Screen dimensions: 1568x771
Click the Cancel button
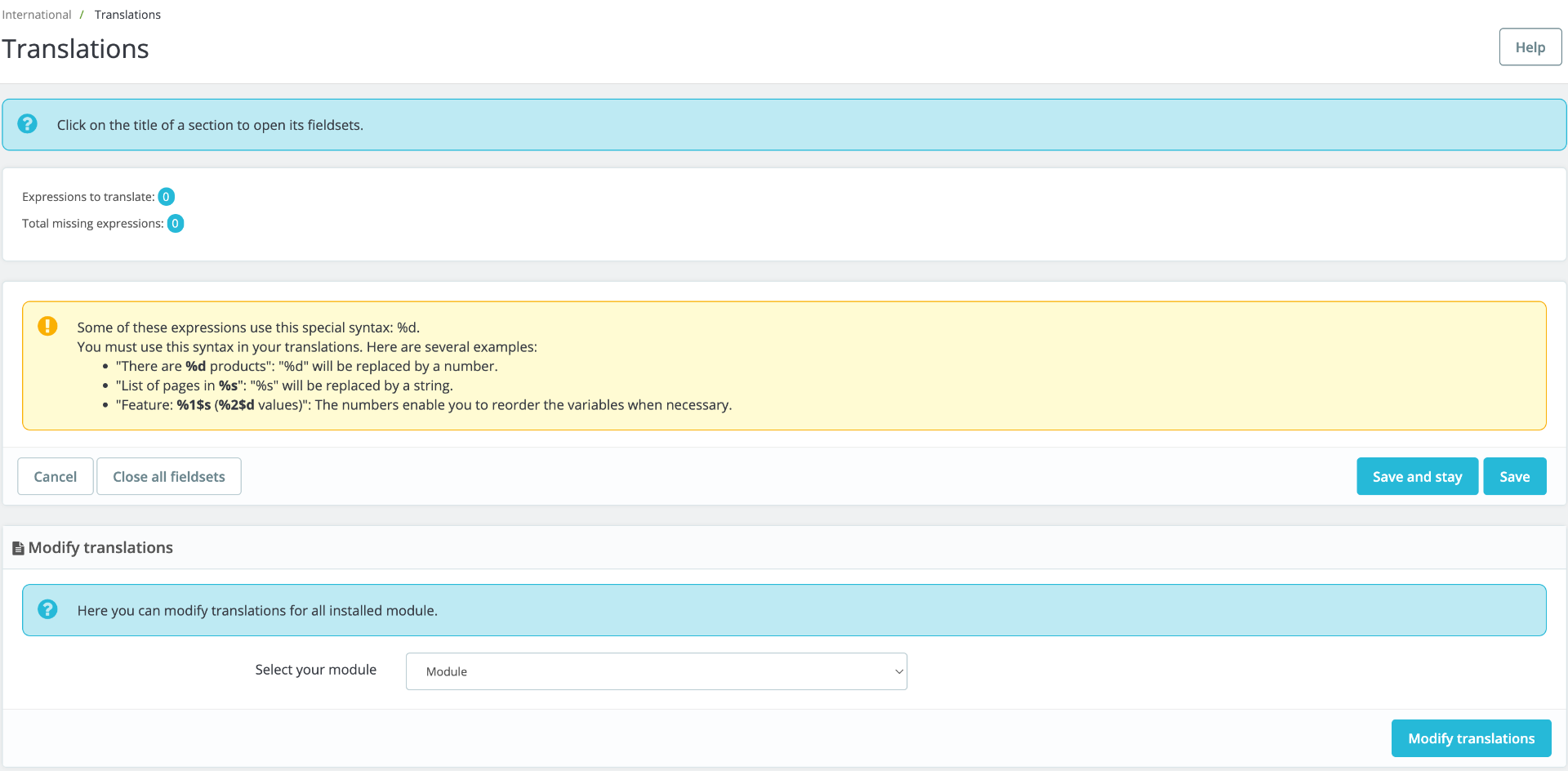(x=56, y=476)
